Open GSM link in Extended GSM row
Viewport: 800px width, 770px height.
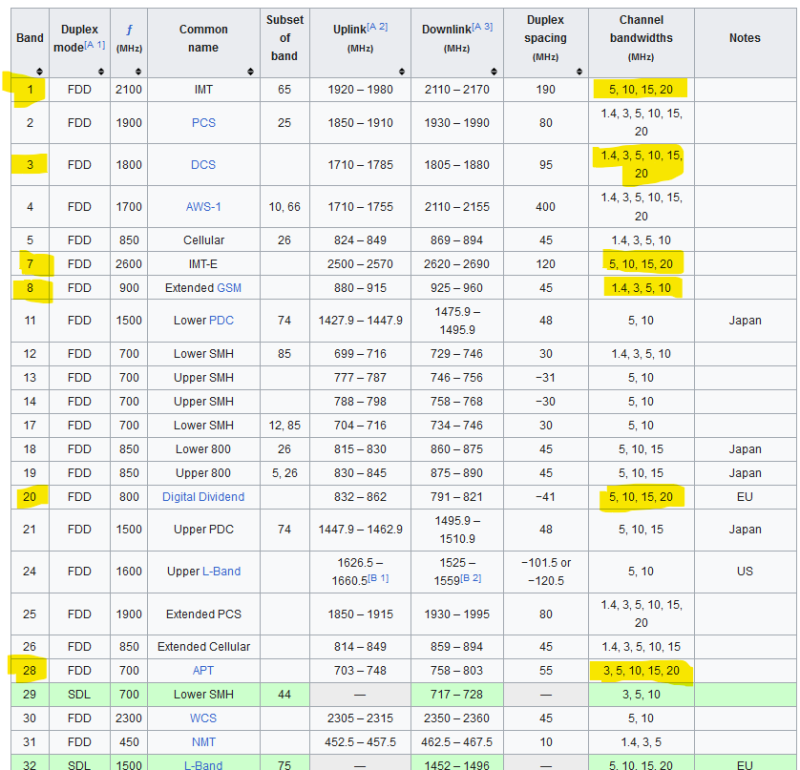[x=229, y=288]
